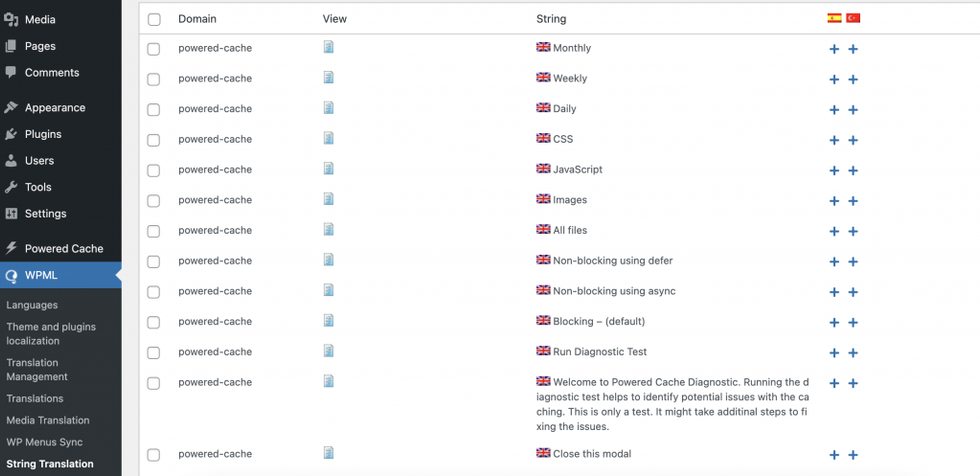980x476 pixels.
Task: Select checkbox for Non-blocking using async row
Action: pos(154,292)
